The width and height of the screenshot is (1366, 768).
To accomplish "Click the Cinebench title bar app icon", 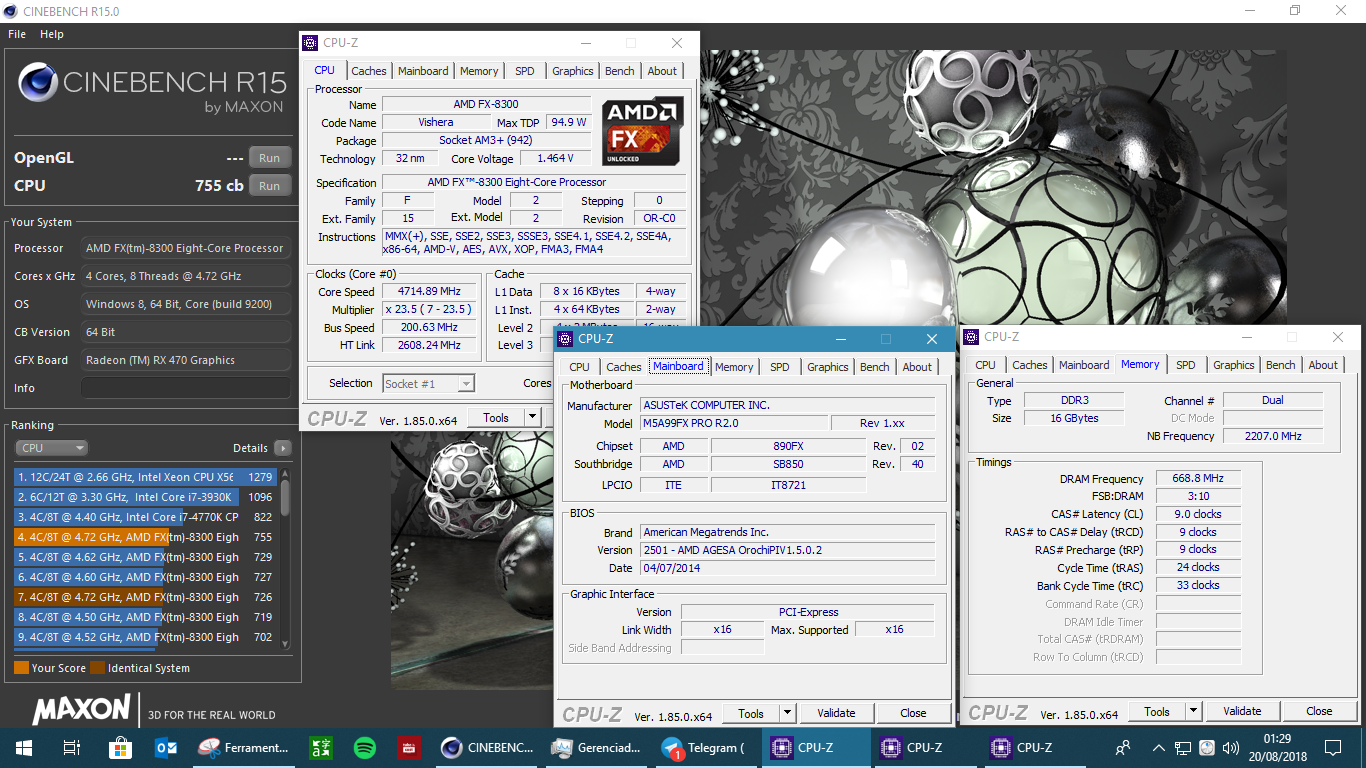I will (x=11, y=11).
